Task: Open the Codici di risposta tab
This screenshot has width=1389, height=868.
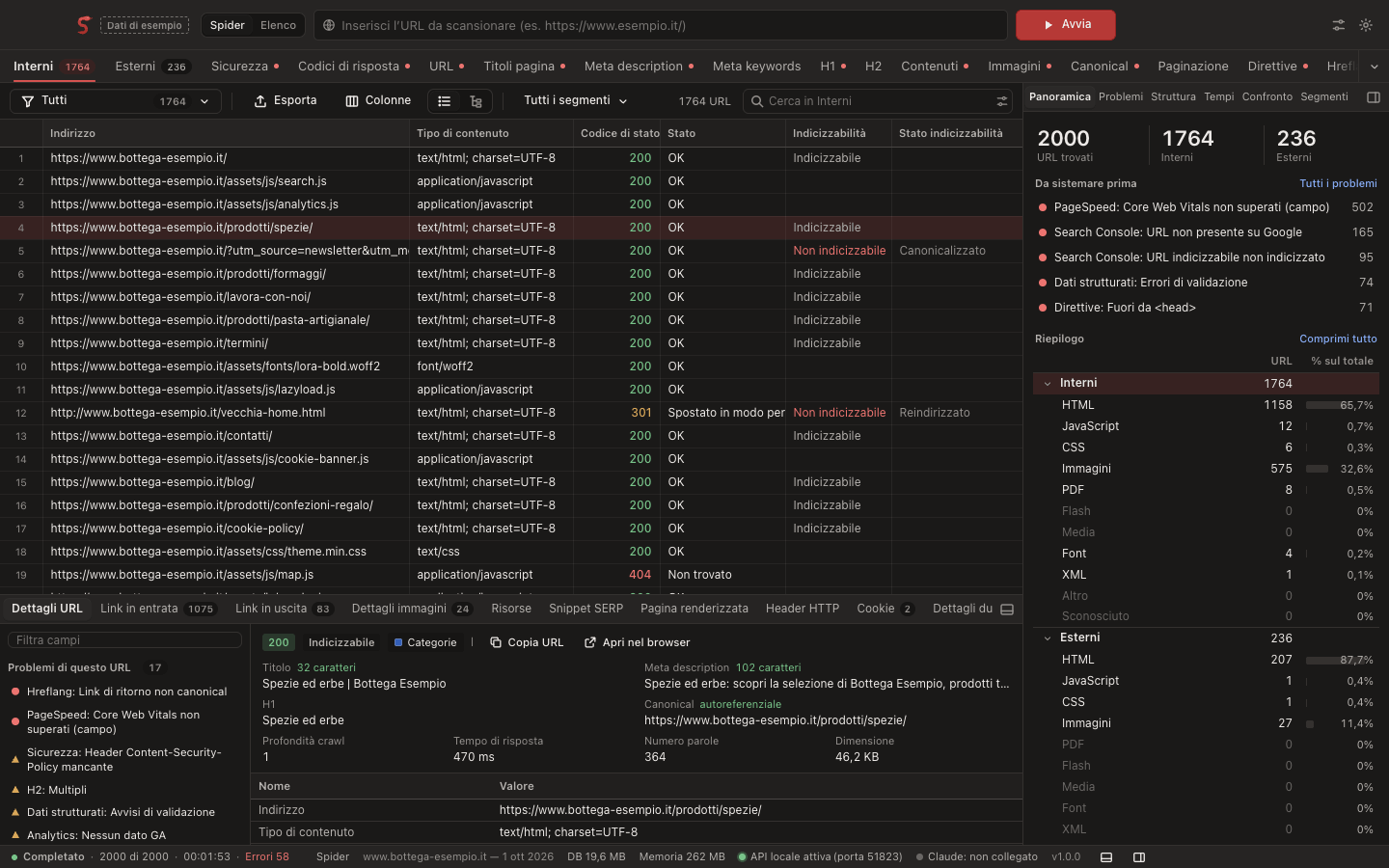Action: (x=354, y=67)
